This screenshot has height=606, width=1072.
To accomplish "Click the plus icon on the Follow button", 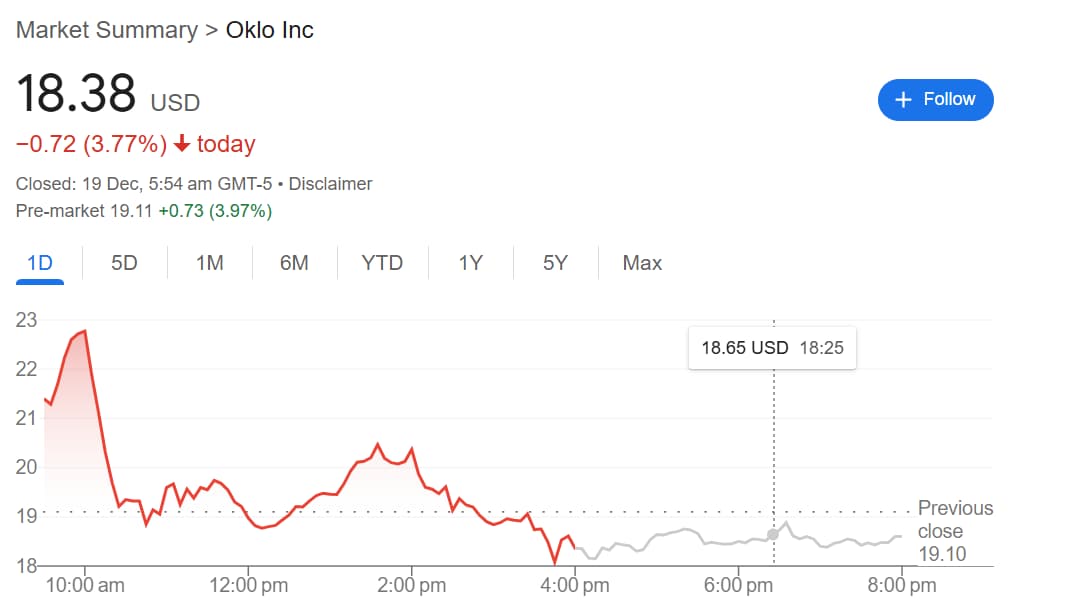I will click(904, 100).
